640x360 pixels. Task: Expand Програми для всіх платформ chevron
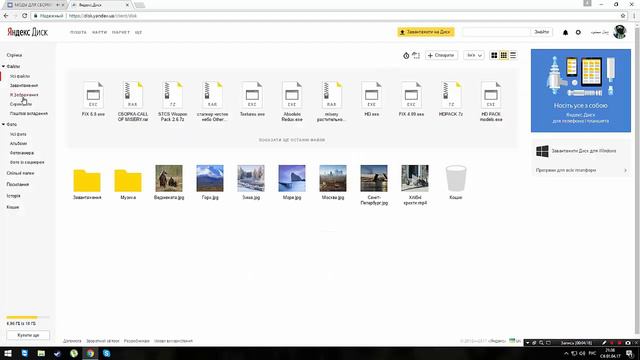625,170
